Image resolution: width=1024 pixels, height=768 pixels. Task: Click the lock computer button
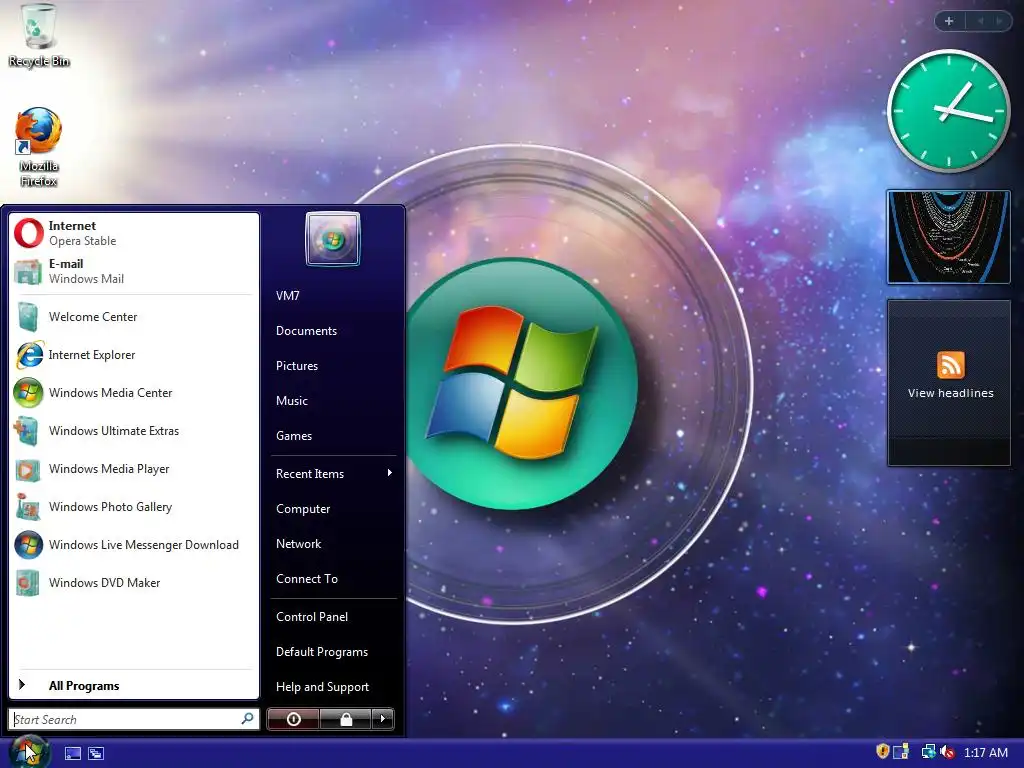click(346, 719)
